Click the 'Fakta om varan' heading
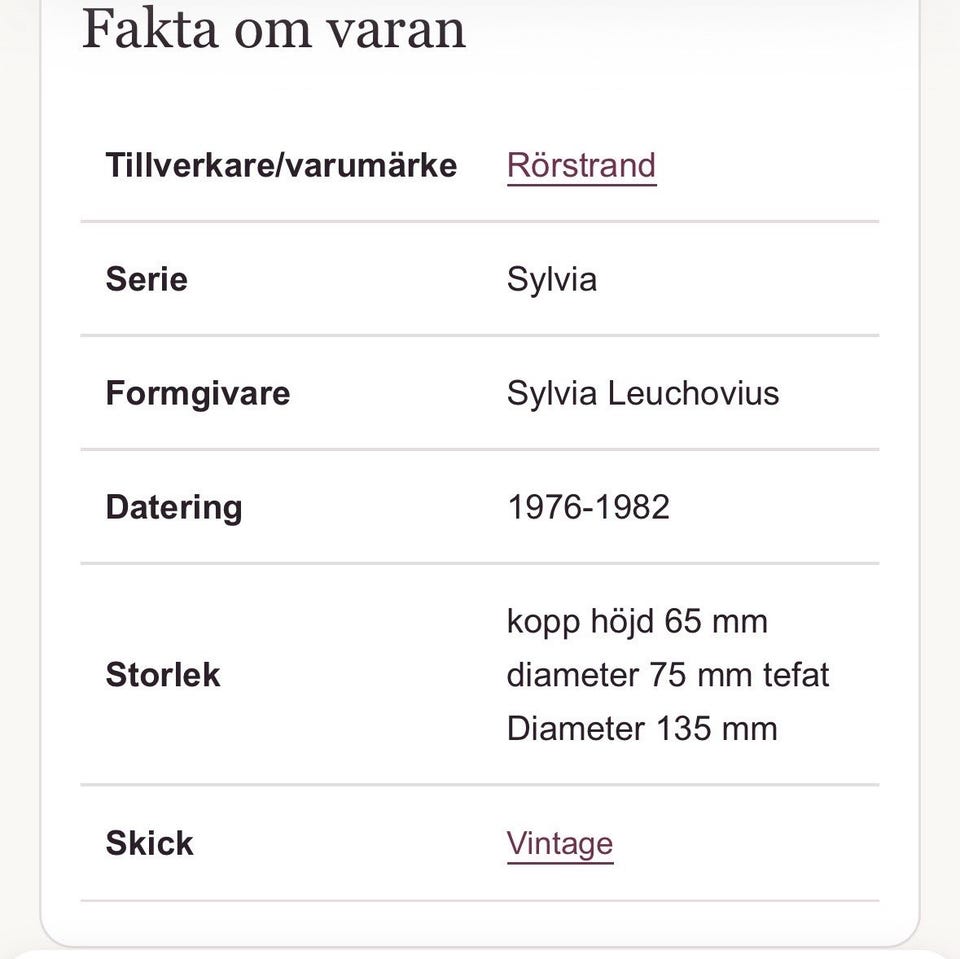This screenshot has width=960, height=959. click(x=274, y=29)
